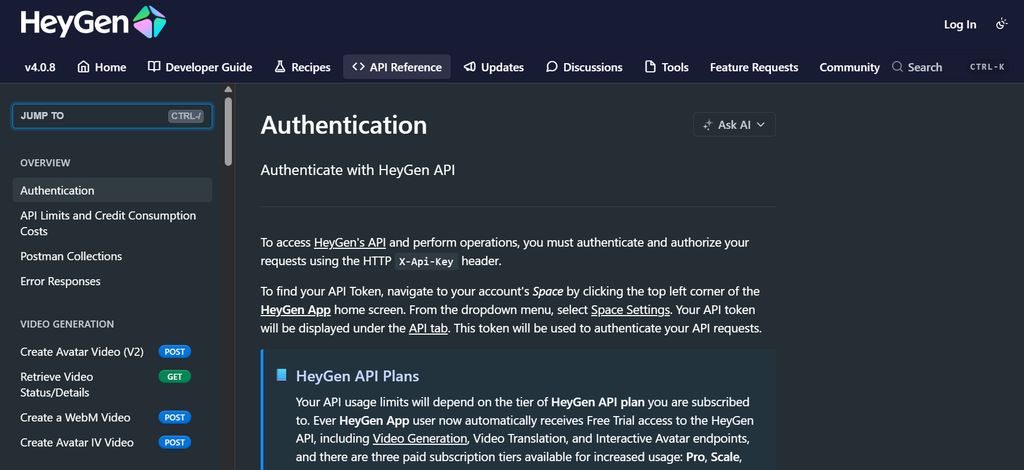Click POST badge of Create a WebM Video
Screen dimensions: 1024x470
point(174,417)
